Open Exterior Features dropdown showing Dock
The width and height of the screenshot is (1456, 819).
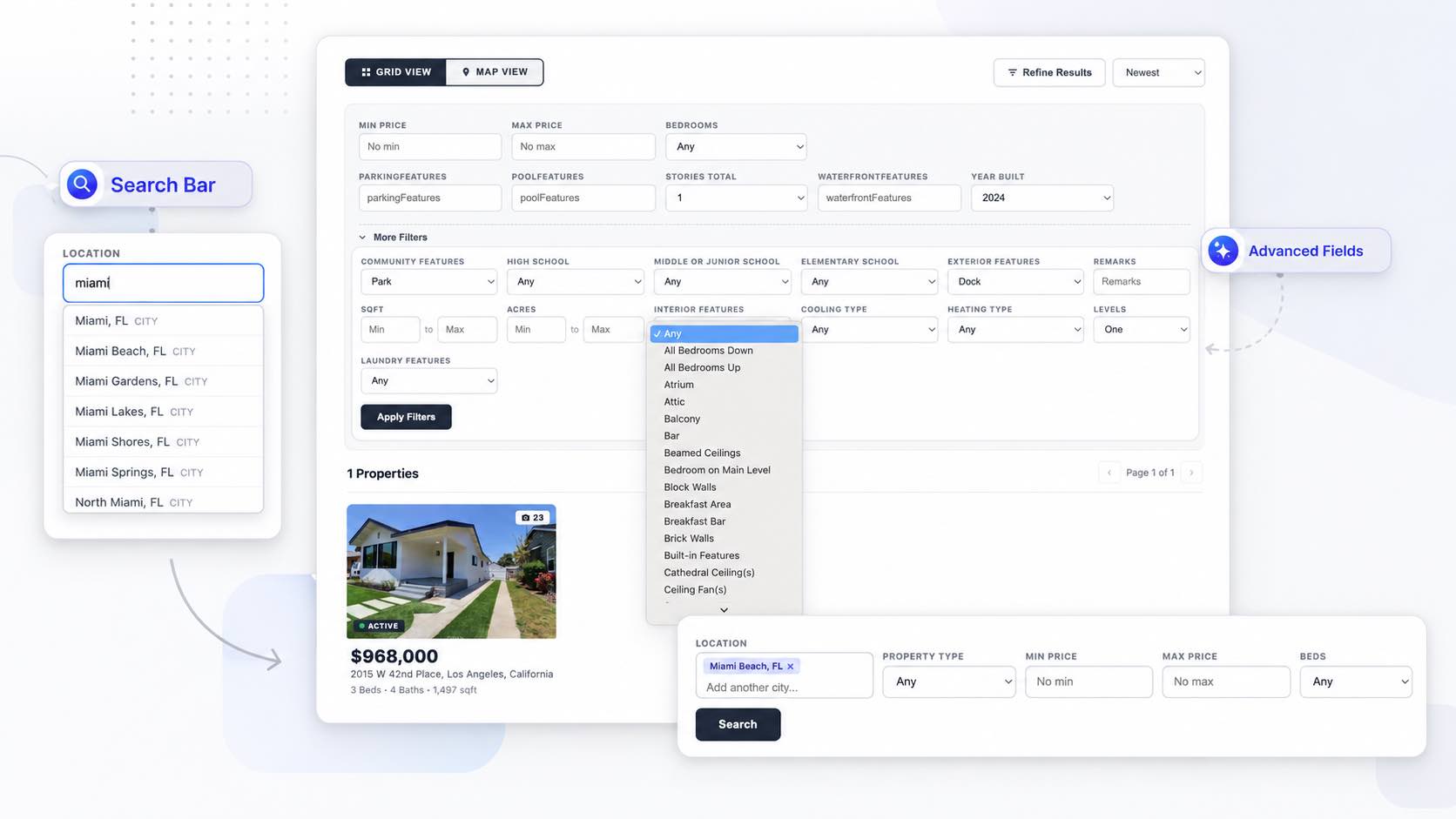coord(1015,281)
